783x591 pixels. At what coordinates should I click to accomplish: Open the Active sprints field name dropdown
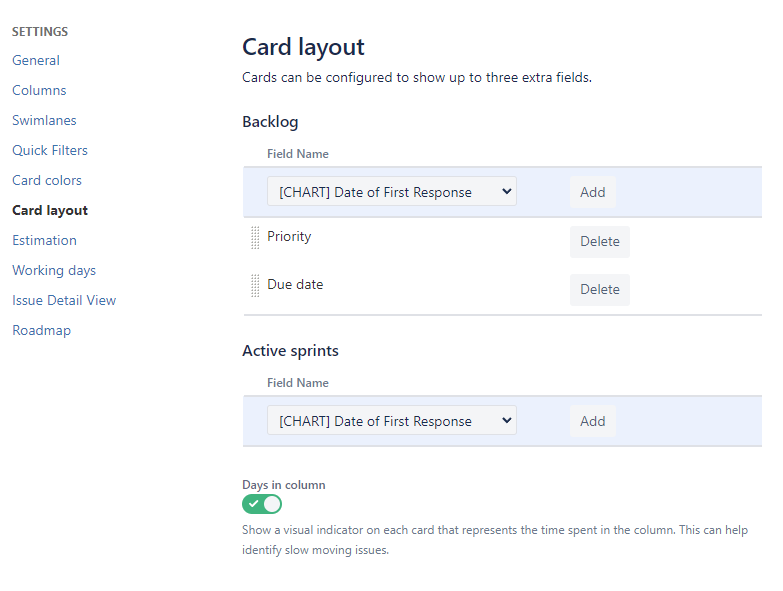(391, 421)
